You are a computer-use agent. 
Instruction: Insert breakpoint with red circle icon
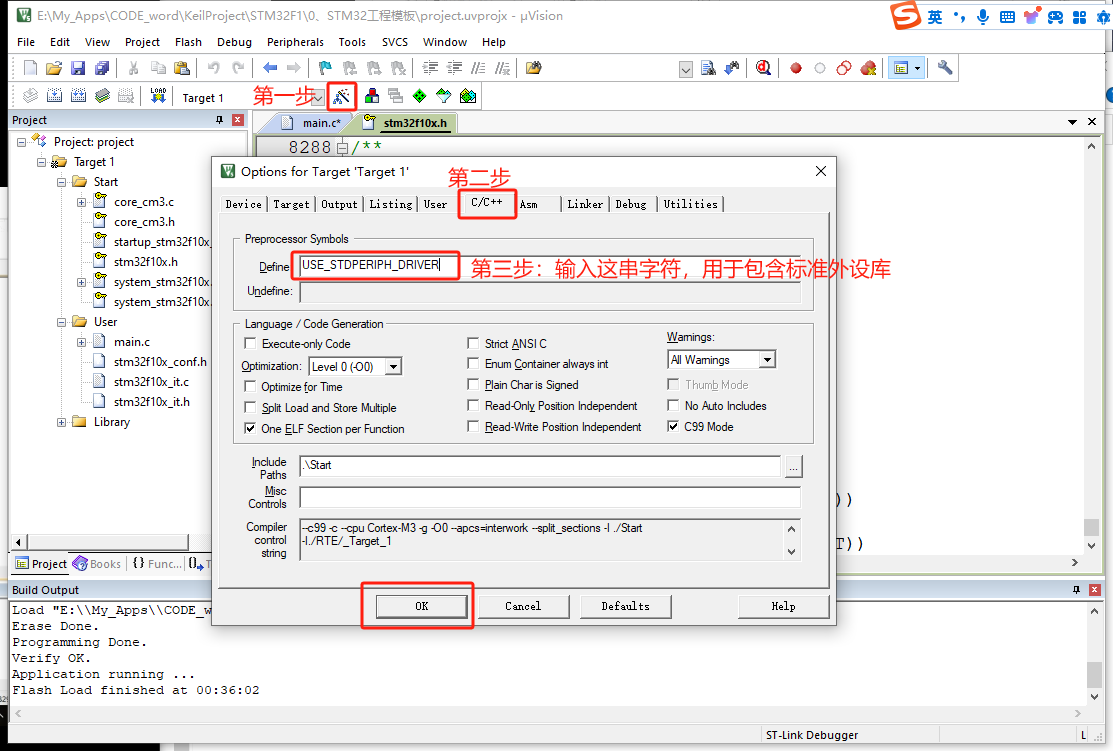(x=796, y=68)
